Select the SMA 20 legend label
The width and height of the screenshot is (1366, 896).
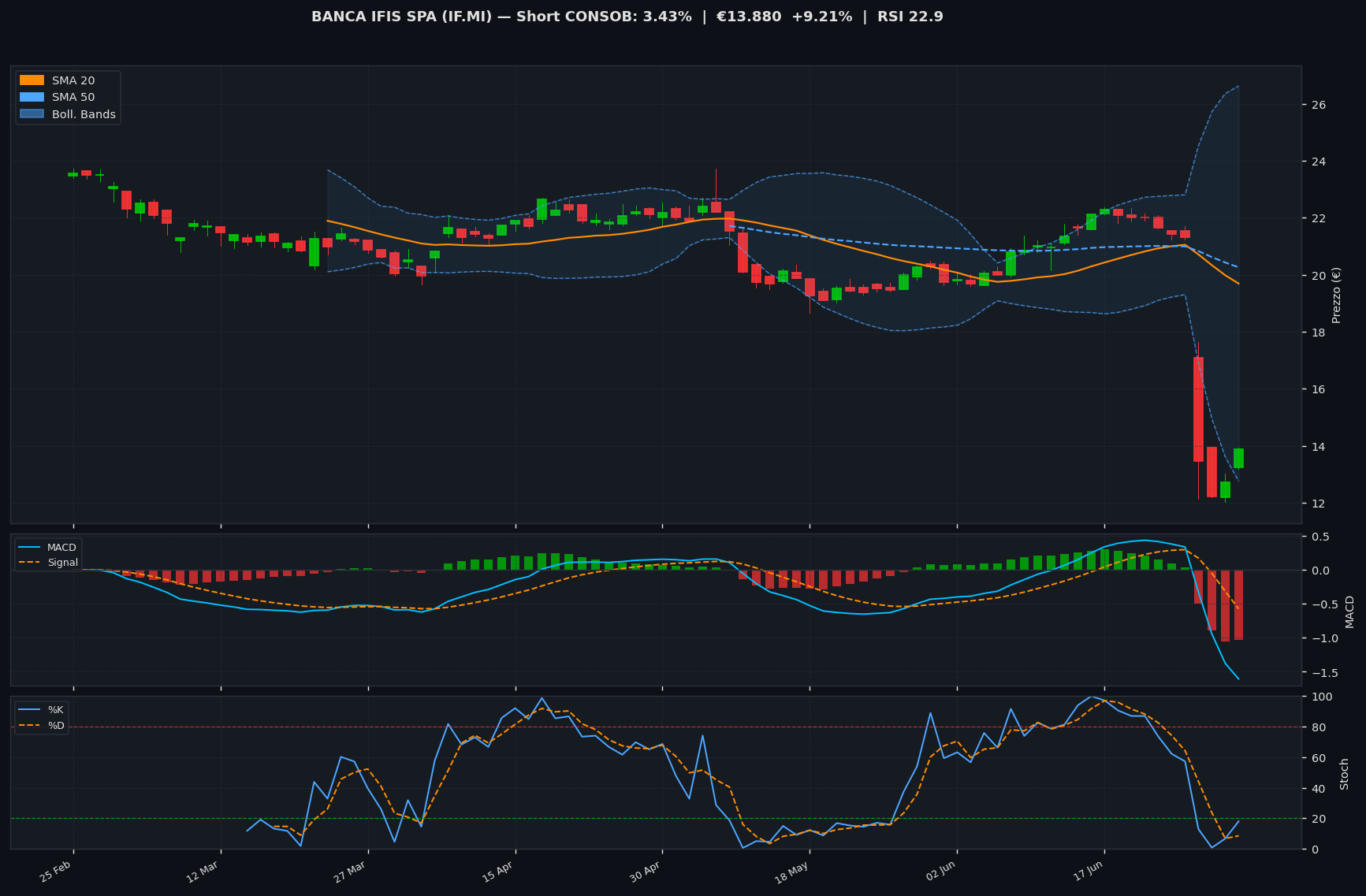click(x=73, y=80)
